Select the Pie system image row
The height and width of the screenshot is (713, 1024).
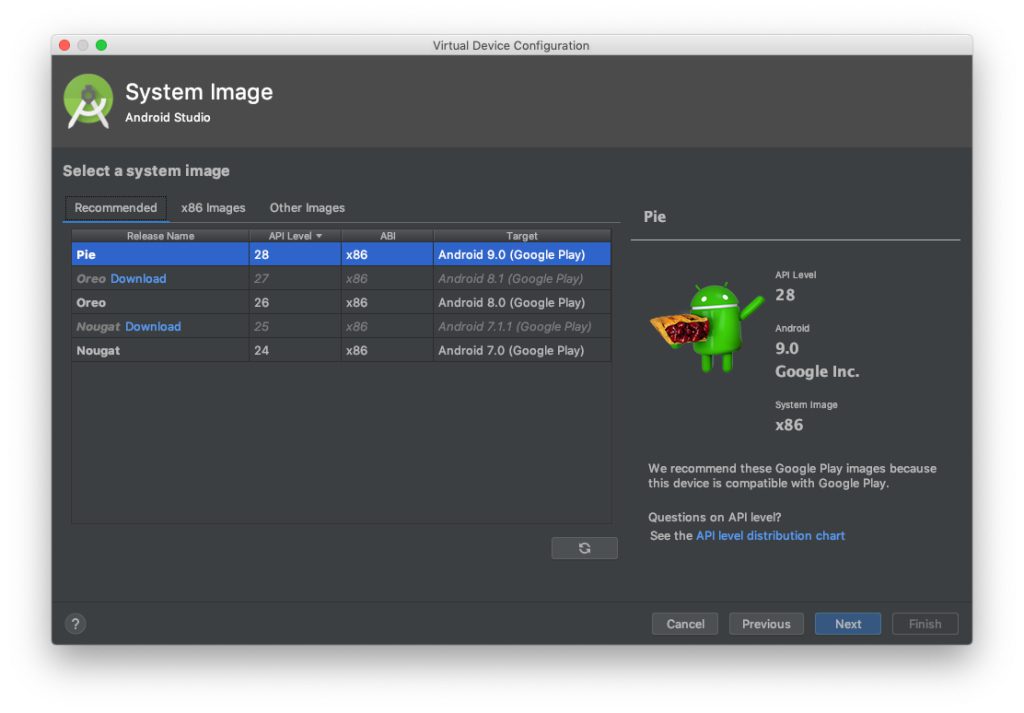(x=341, y=254)
